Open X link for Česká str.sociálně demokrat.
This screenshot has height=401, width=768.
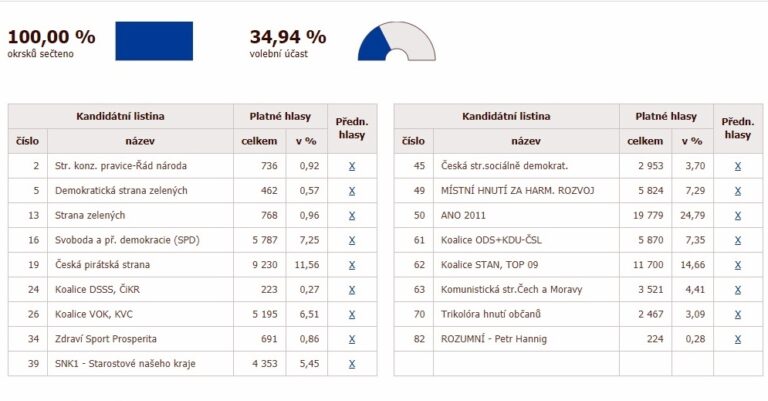click(738, 166)
